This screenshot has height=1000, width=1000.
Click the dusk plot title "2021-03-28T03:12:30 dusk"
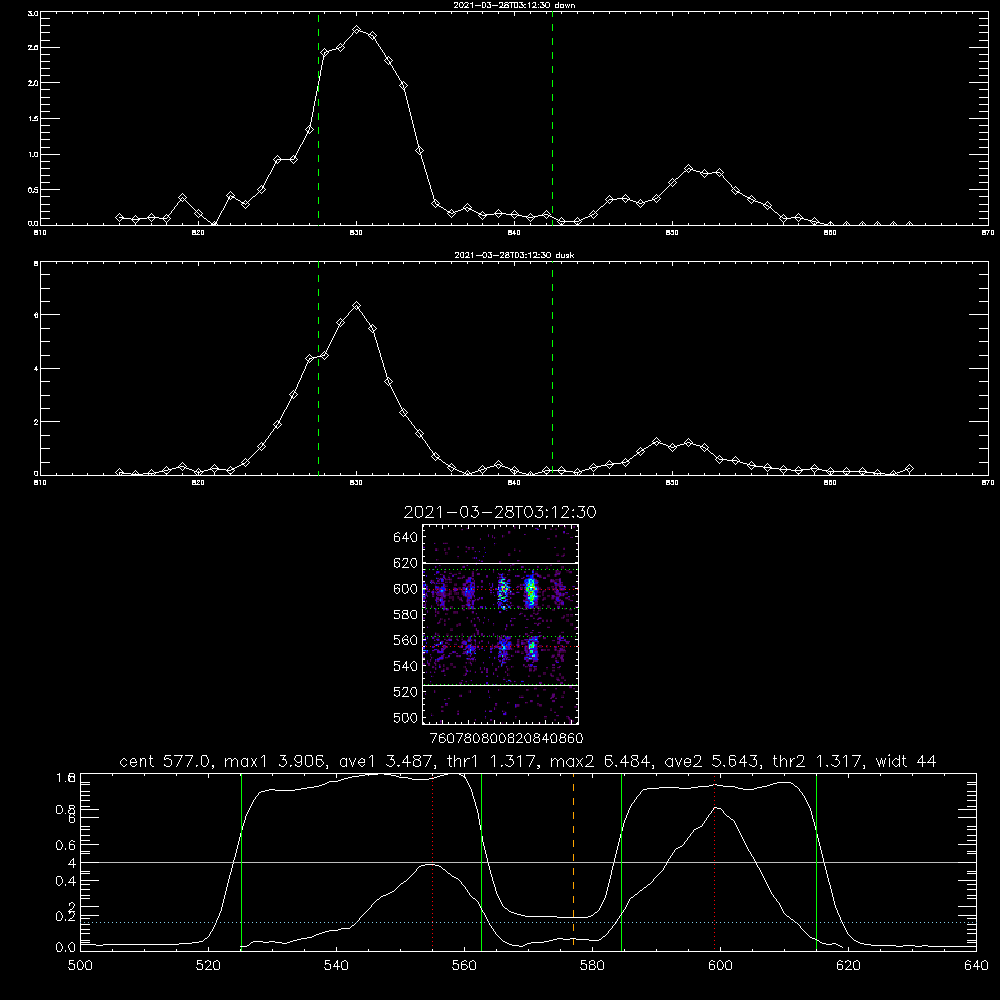pos(514,255)
